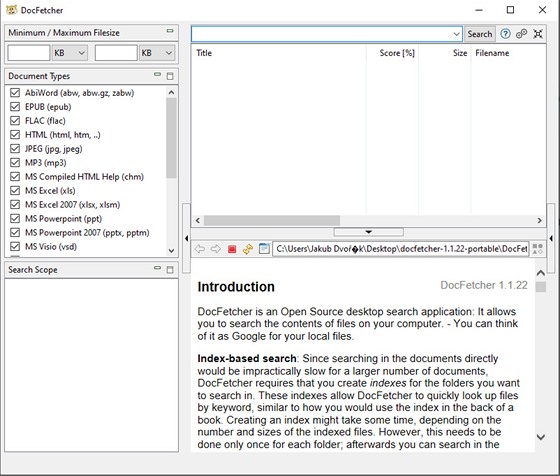Screen dimensions: 560x476
Task: Click left arrow of results horizontal scrollbar
Action: (198, 221)
